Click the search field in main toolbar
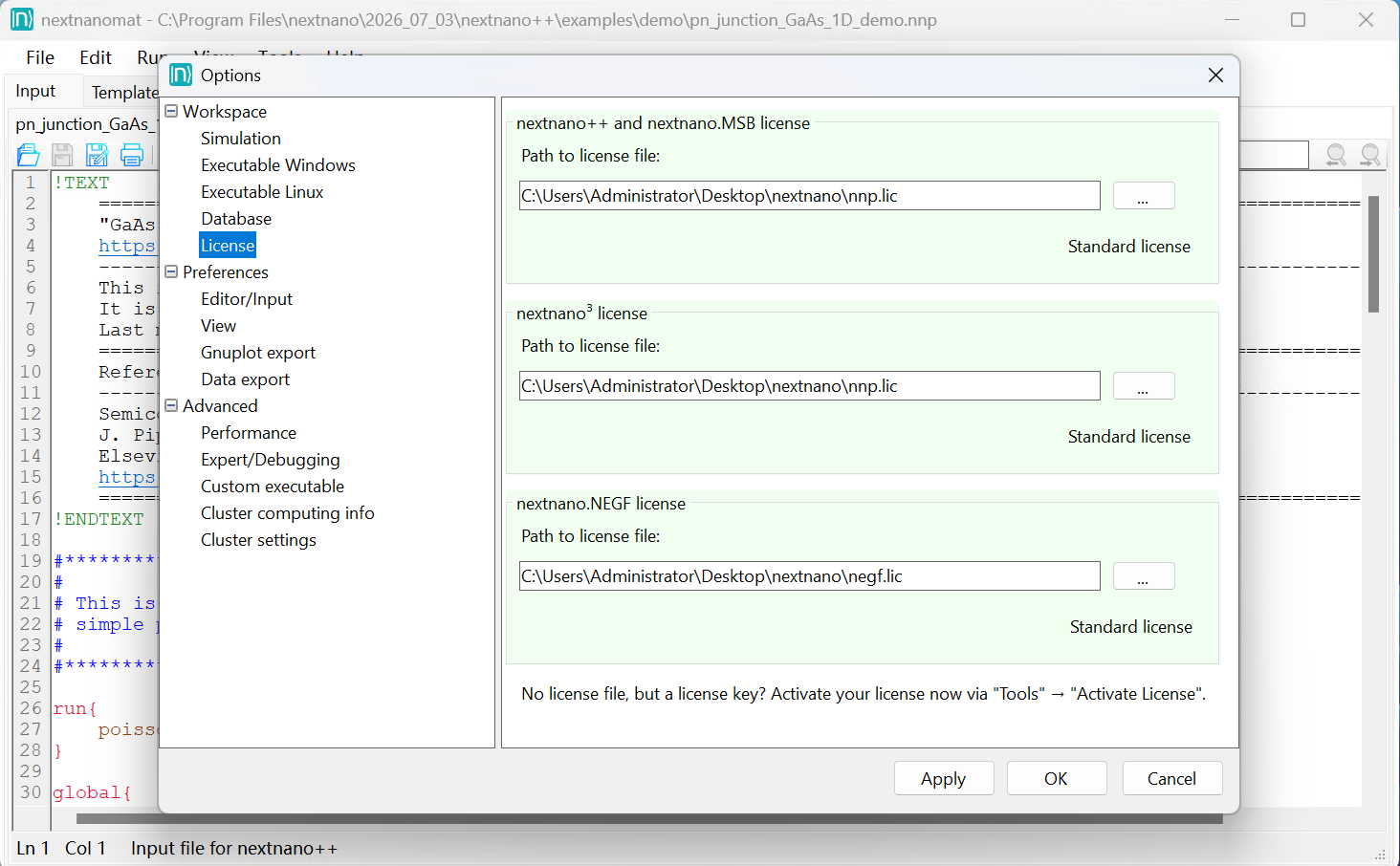The image size is (1400, 866). [x=1274, y=155]
